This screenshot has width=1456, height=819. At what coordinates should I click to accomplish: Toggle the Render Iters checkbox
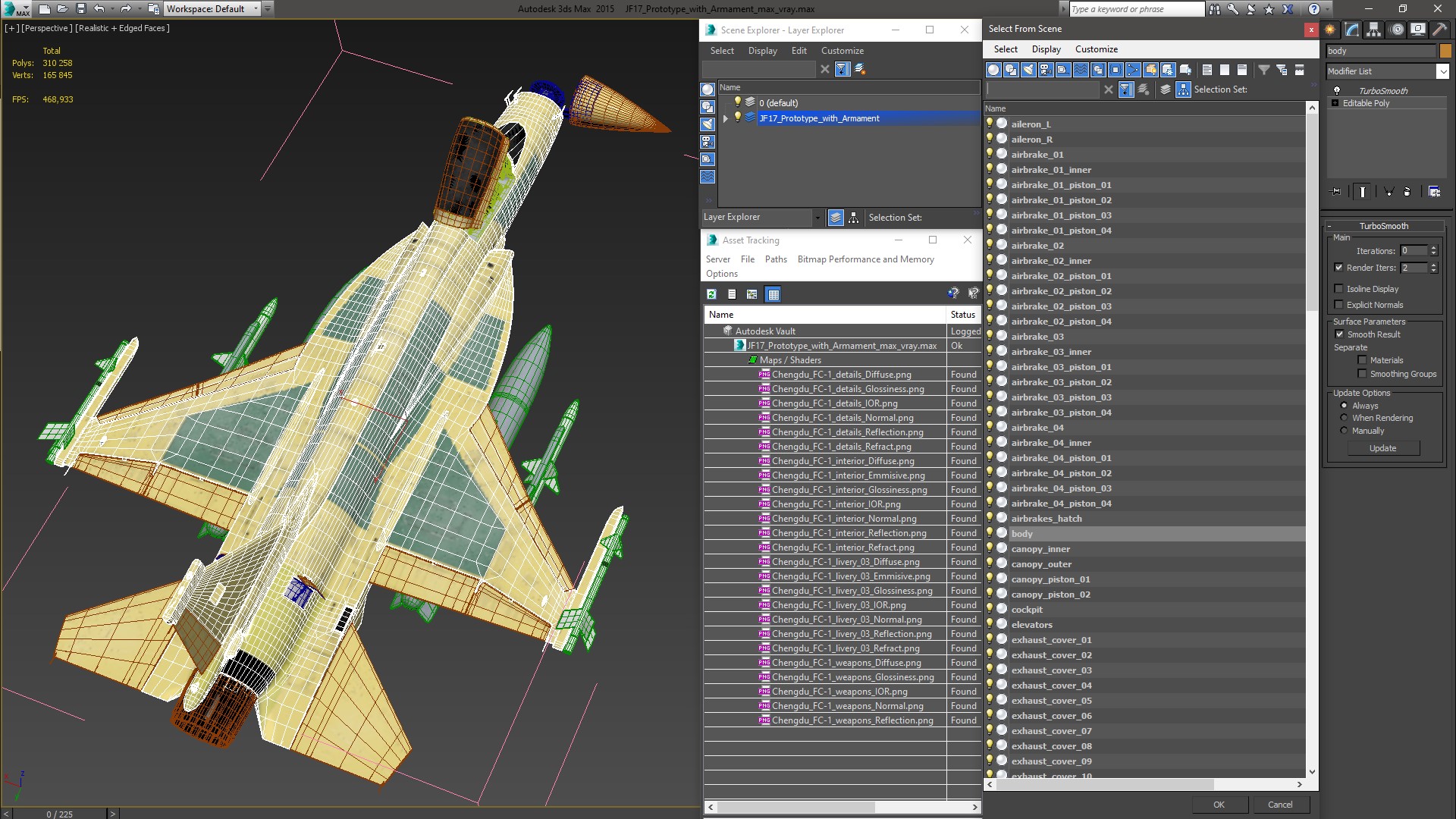click(1339, 268)
